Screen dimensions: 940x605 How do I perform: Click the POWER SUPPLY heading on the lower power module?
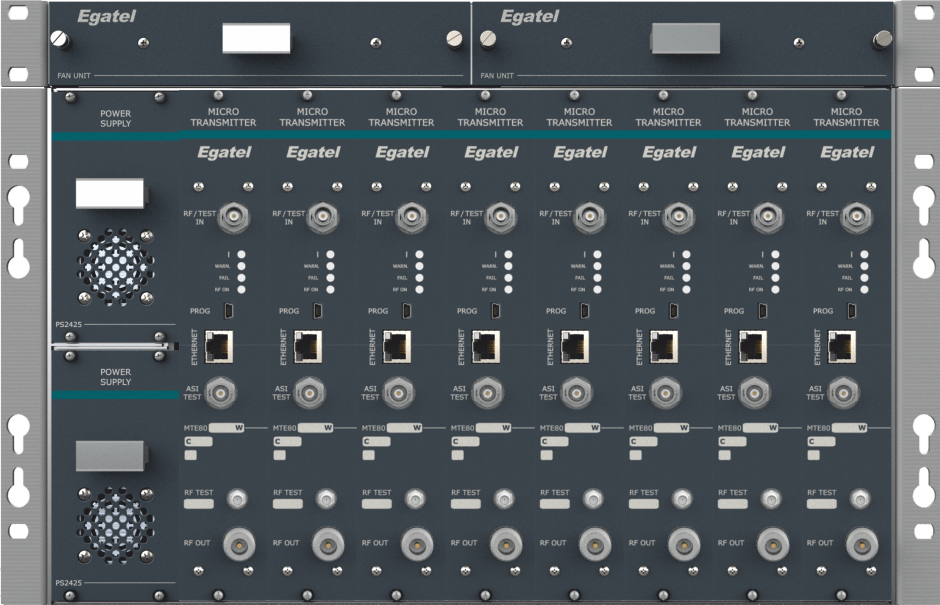(x=116, y=377)
